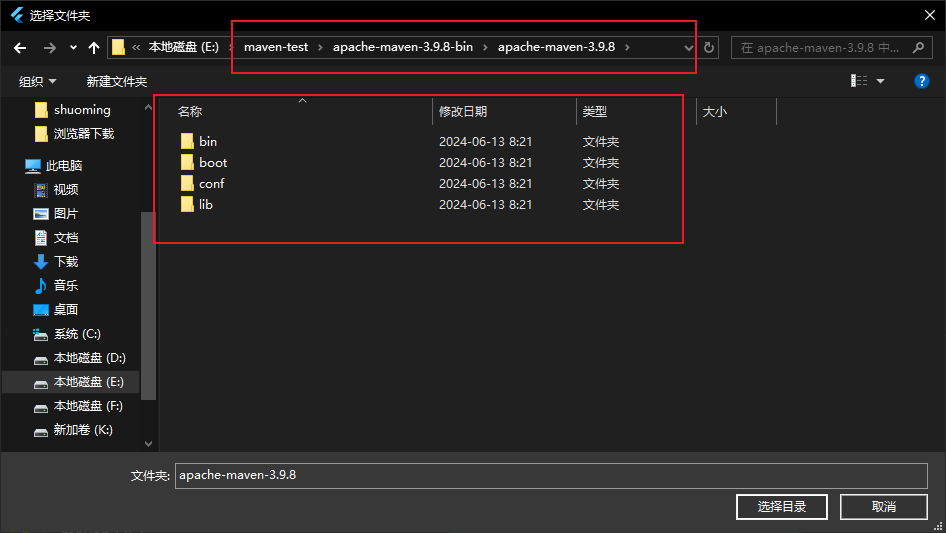The image size is (946, 533).
Task: Click the up one level arrow
Action: click(x=94, y=48)
